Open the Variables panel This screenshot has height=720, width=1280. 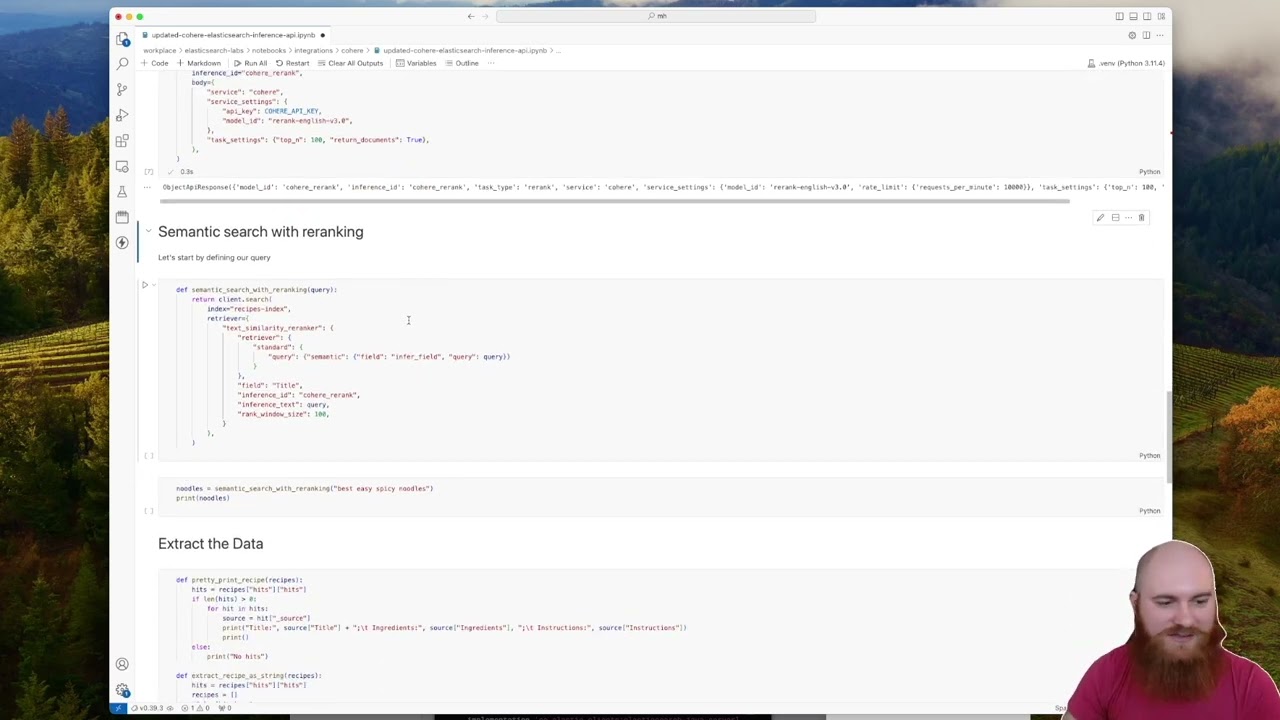point(416,63)
